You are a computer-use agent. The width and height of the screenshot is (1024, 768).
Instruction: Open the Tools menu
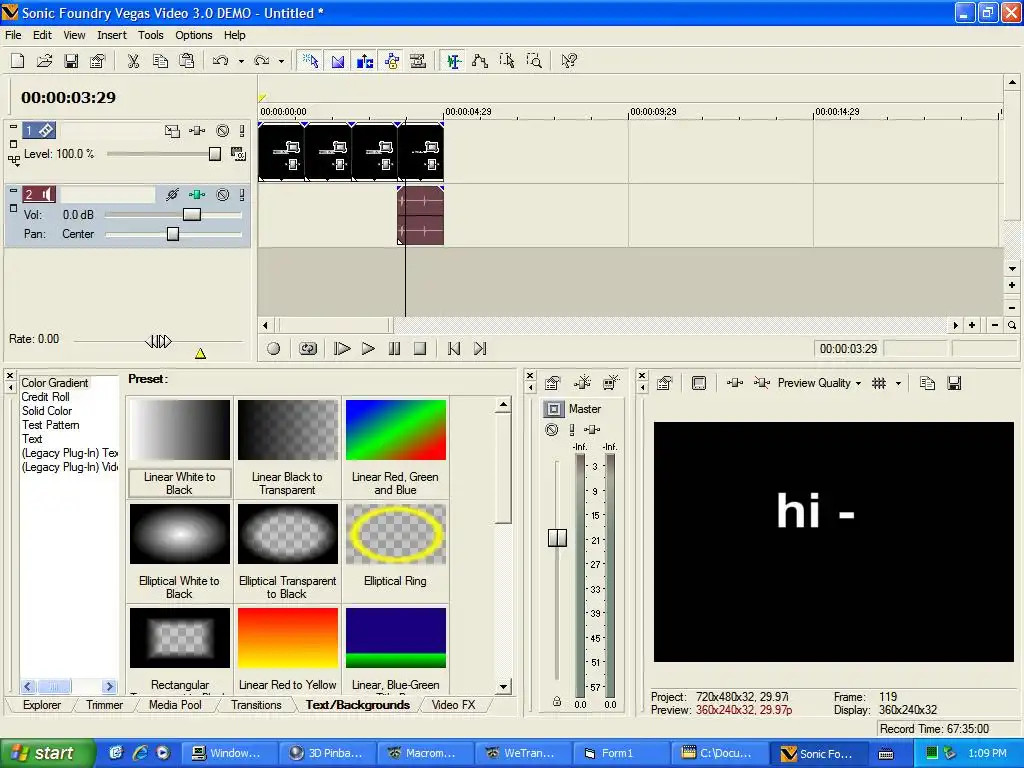150,35
